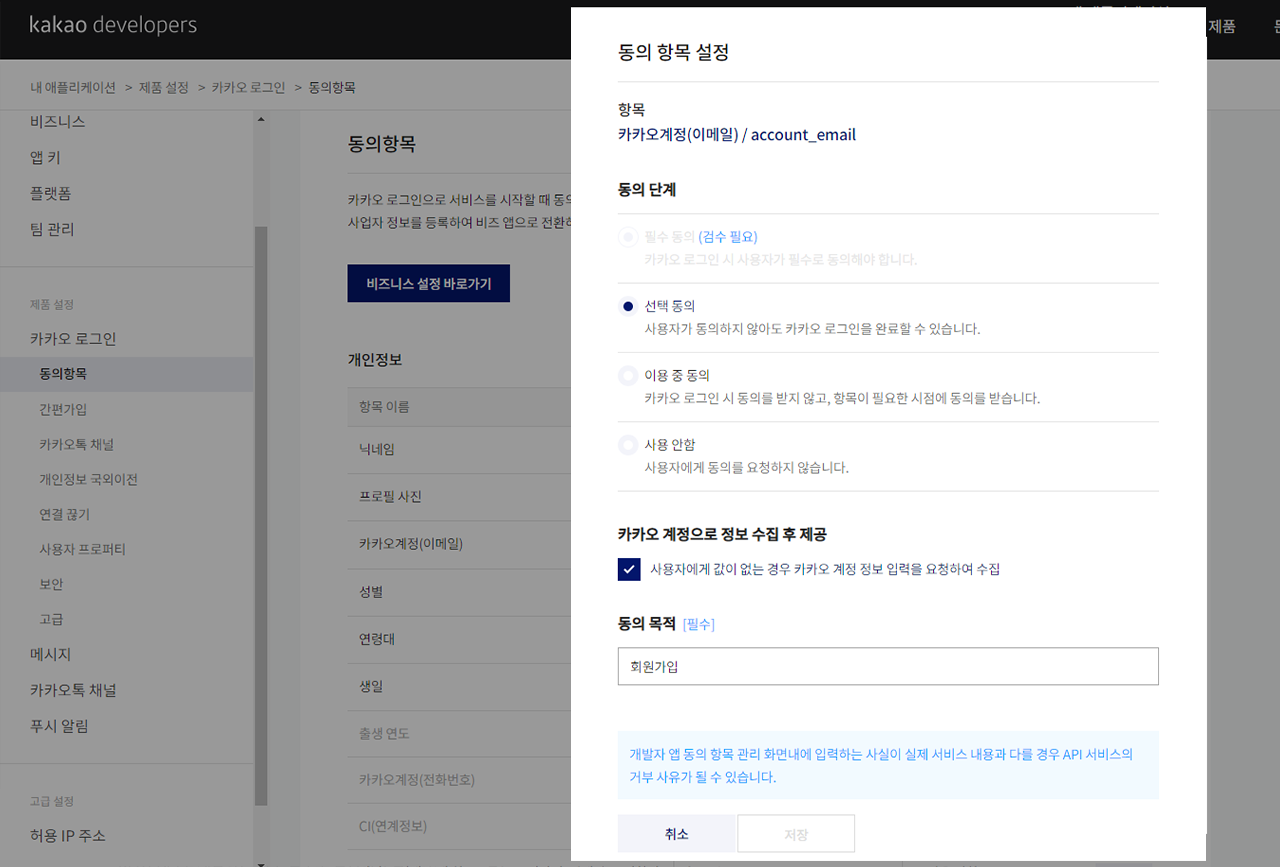Click the 생일 table row
The image size is (1280, 867).
[x=459, y=687]
